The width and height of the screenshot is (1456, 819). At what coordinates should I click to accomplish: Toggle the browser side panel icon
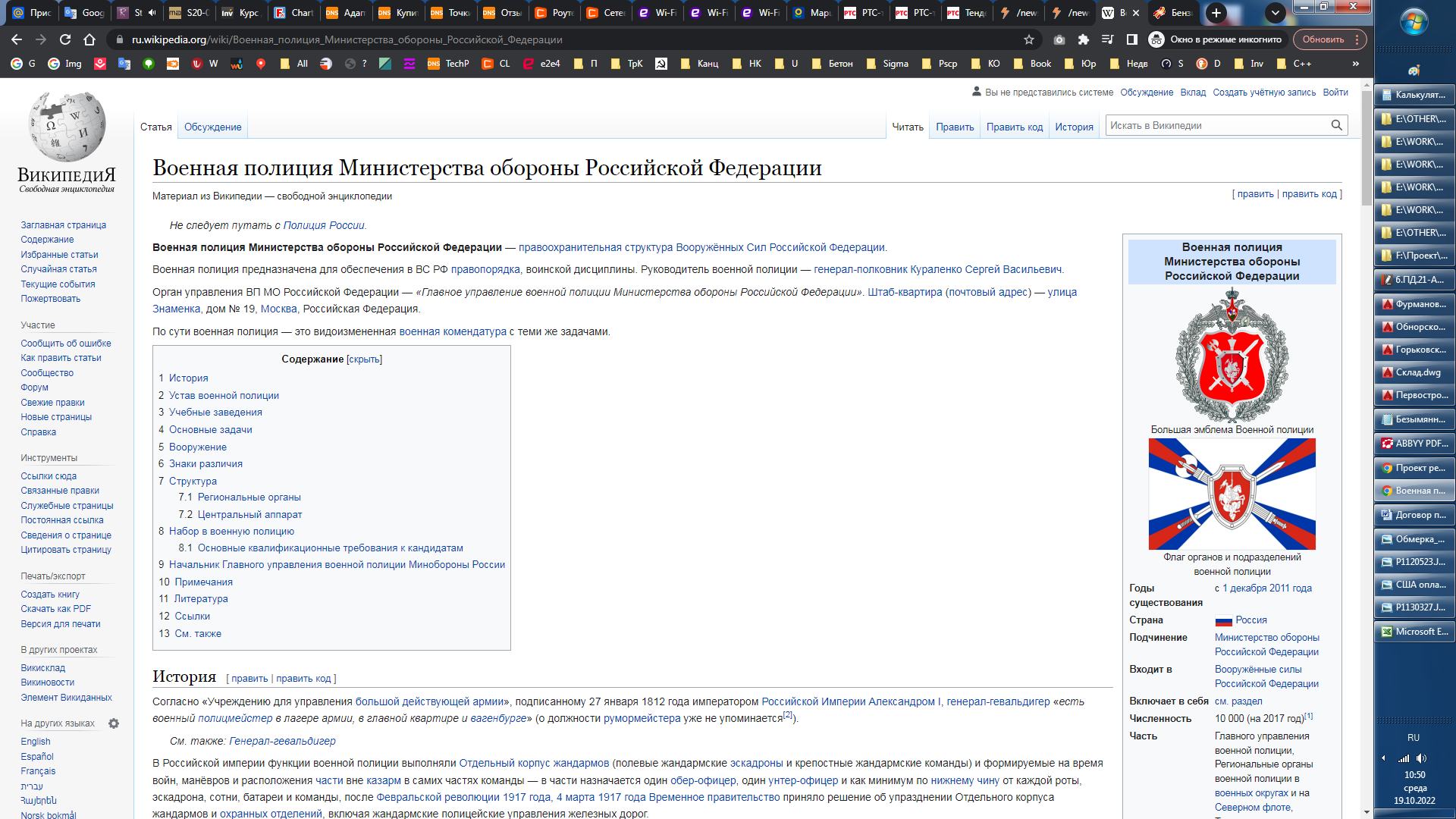1131,39
